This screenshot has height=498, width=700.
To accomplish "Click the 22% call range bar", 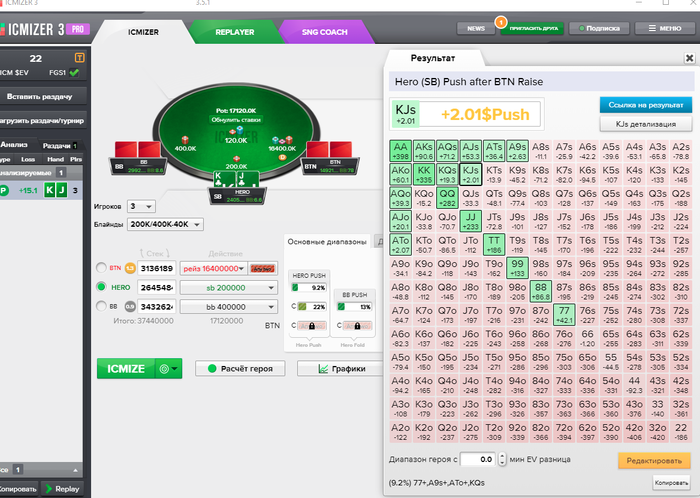I will (312, 307).
